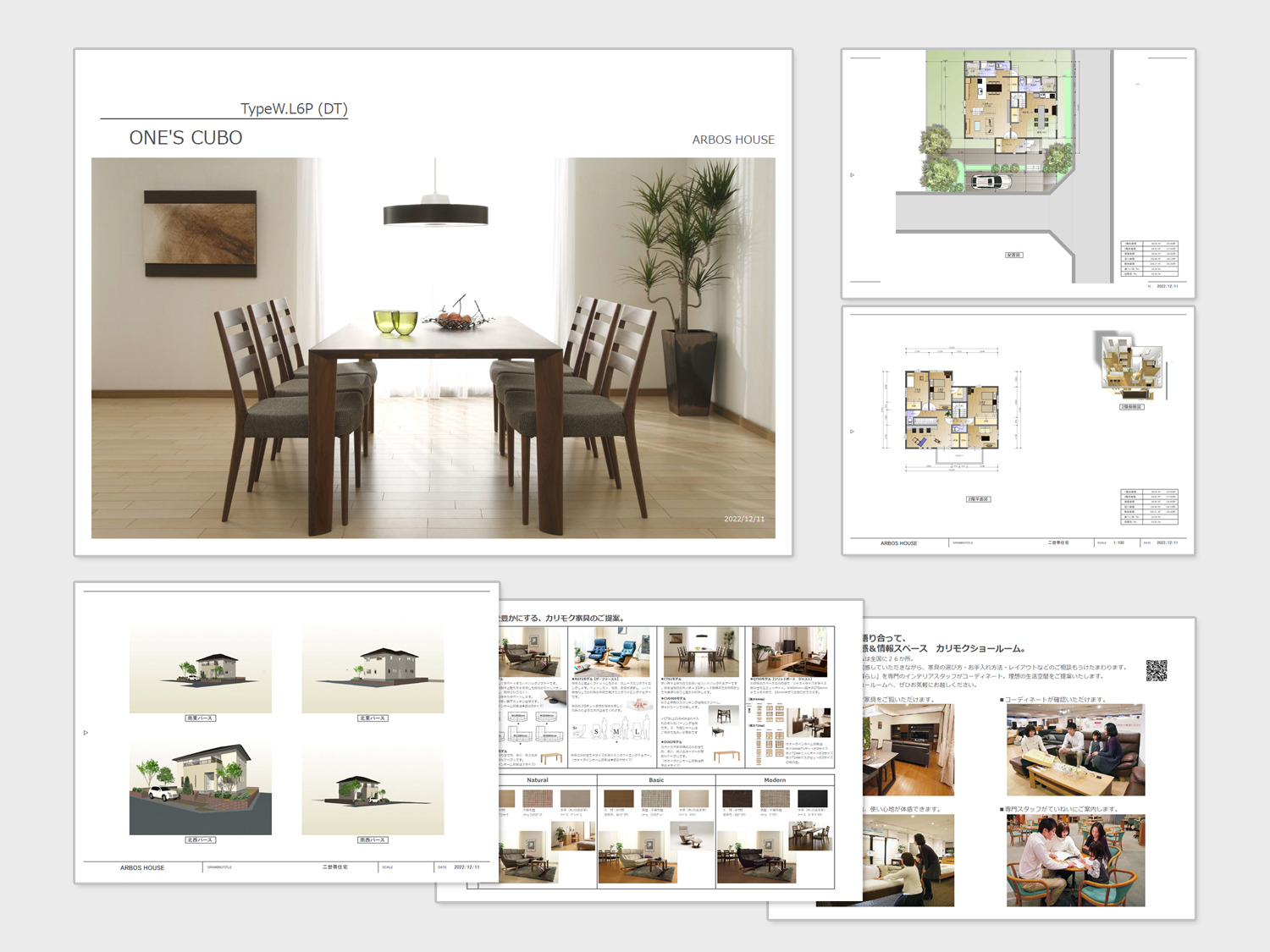Click the 北東パース caption label
Viewport: 1270px width, 952px height.
pyautogui.click(x=373, y=718)
